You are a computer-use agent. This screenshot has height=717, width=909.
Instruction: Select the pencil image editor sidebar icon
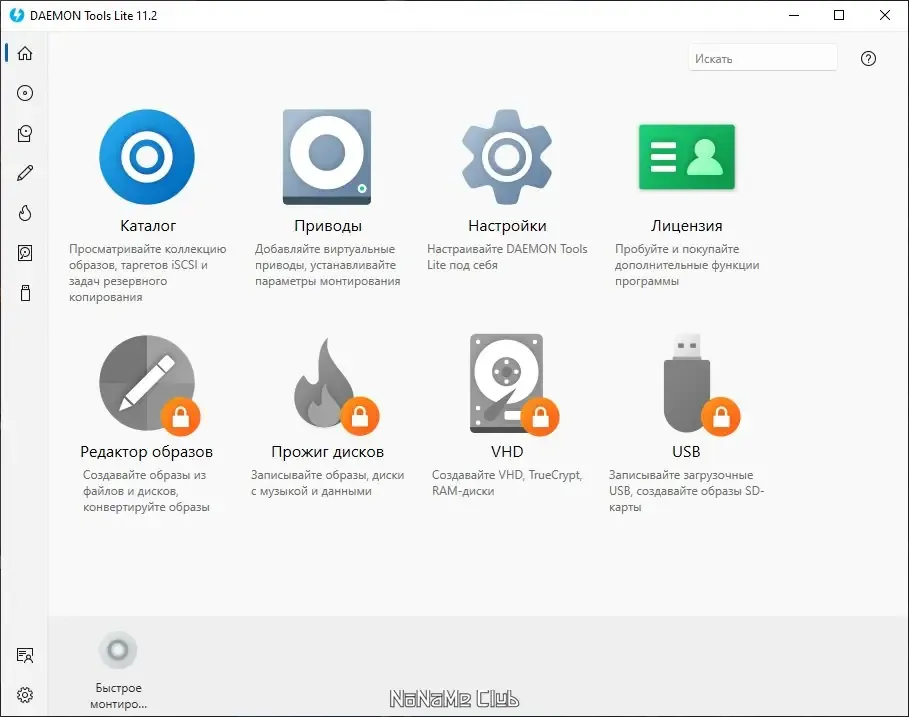tap(25, 173)
